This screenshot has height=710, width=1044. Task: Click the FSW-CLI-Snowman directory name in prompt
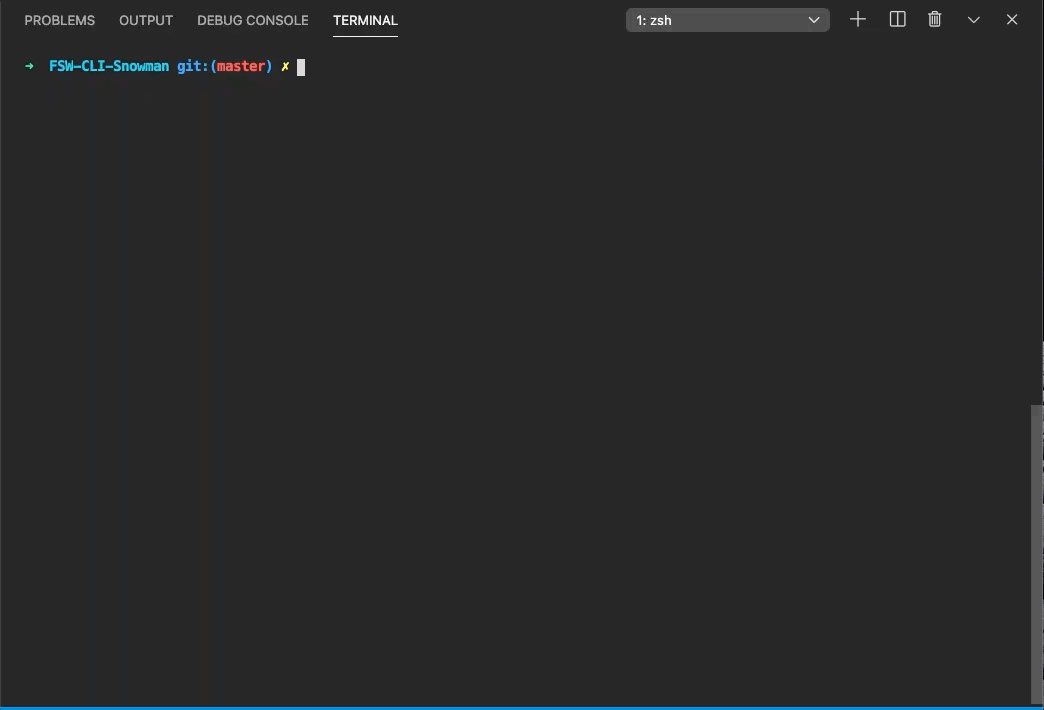[x=109, y=67]
